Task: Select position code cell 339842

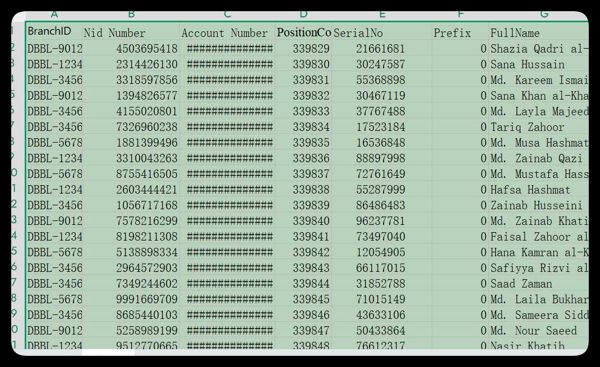Action: click(x=304, y=253)
